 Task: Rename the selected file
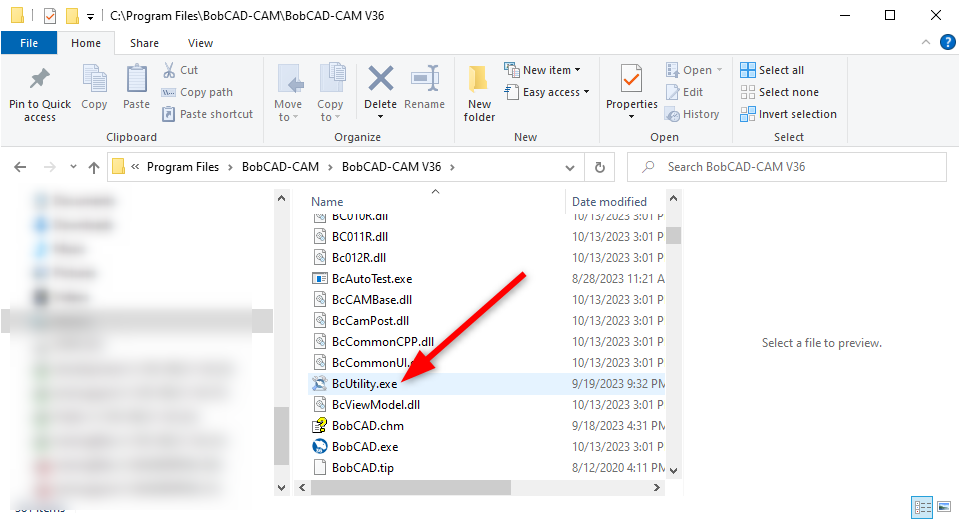[424, 88]
